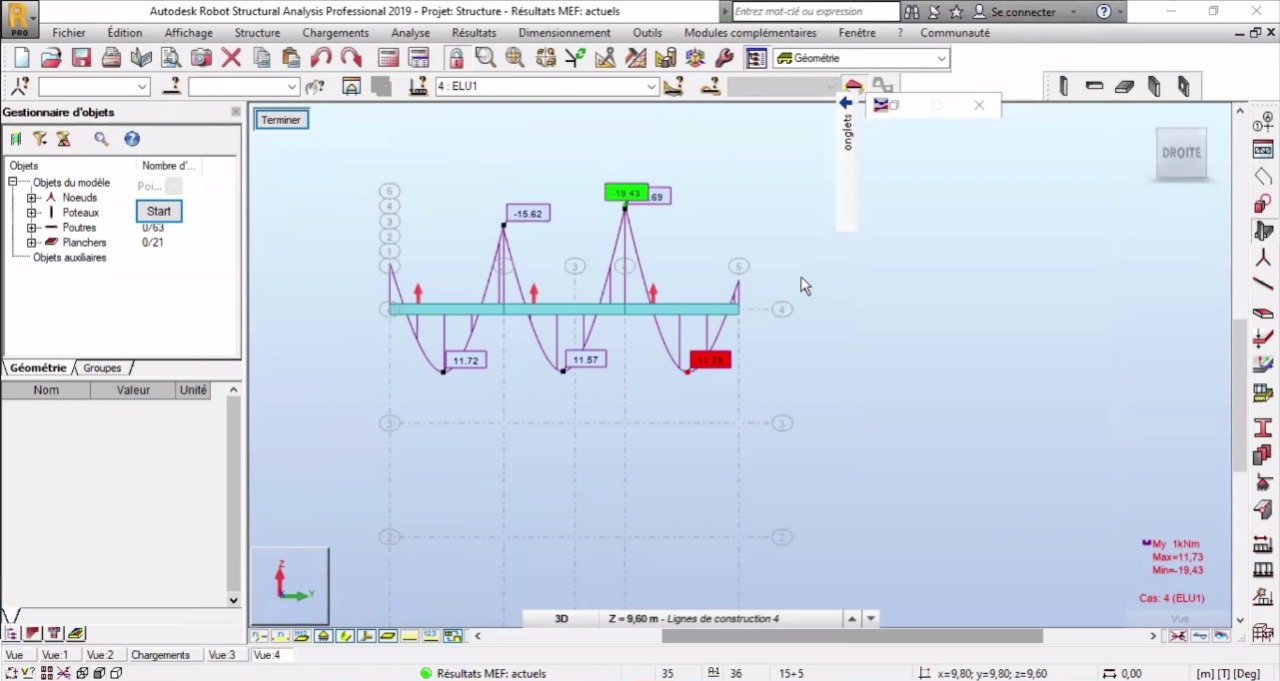Click the Calculations calculator icon
The image size is (1280, 681).
[389, 57]
